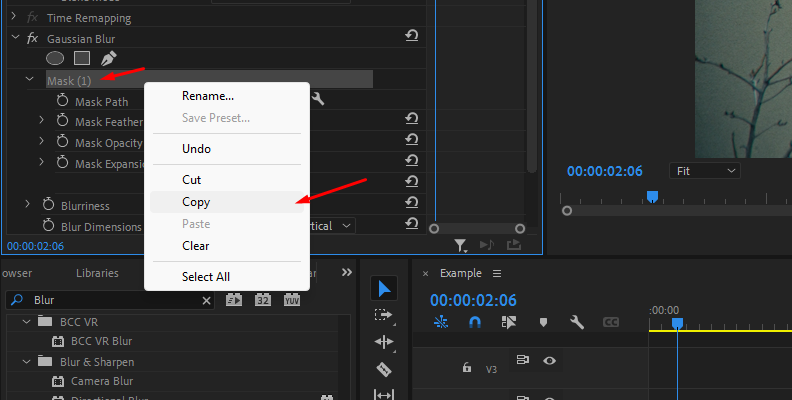Toggle Mask Feather stopwatch
792x400 pixels.
63,120
